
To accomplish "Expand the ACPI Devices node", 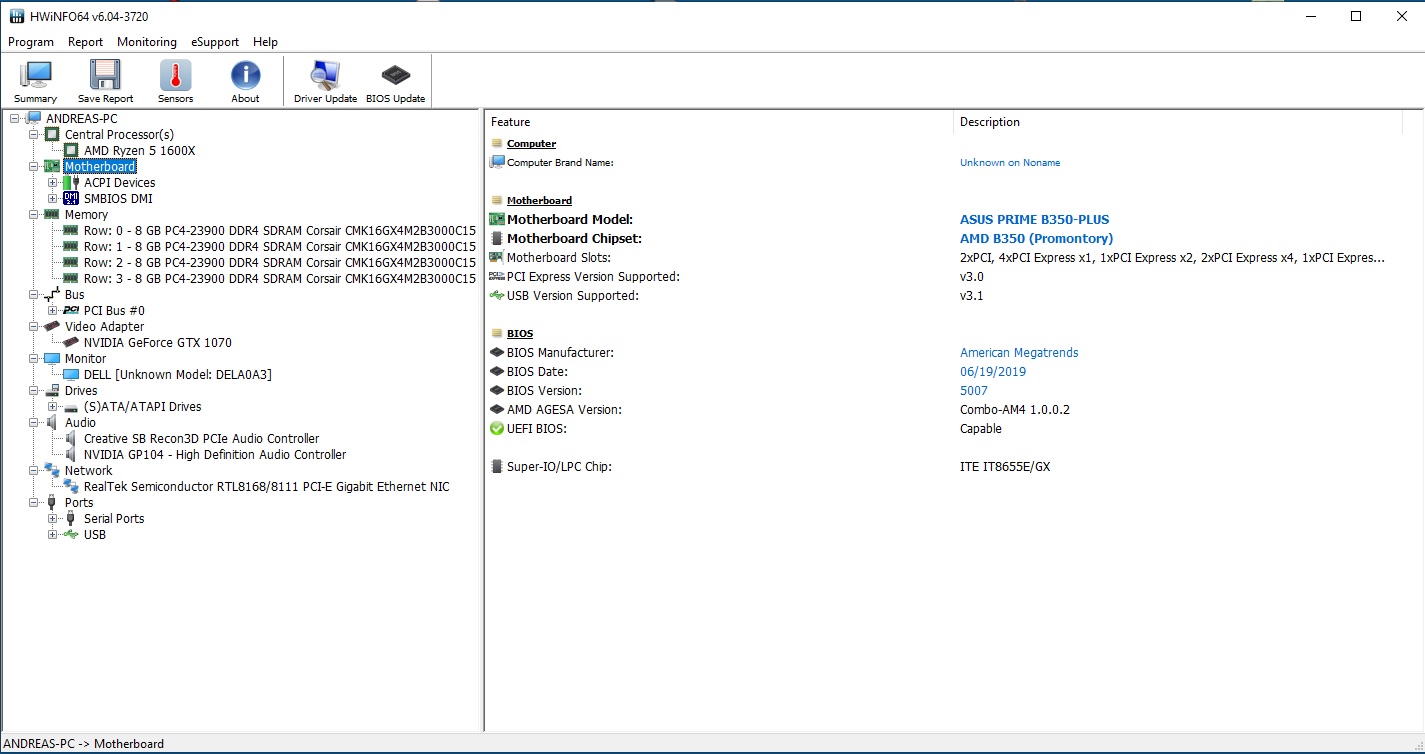I will [53, 182].
